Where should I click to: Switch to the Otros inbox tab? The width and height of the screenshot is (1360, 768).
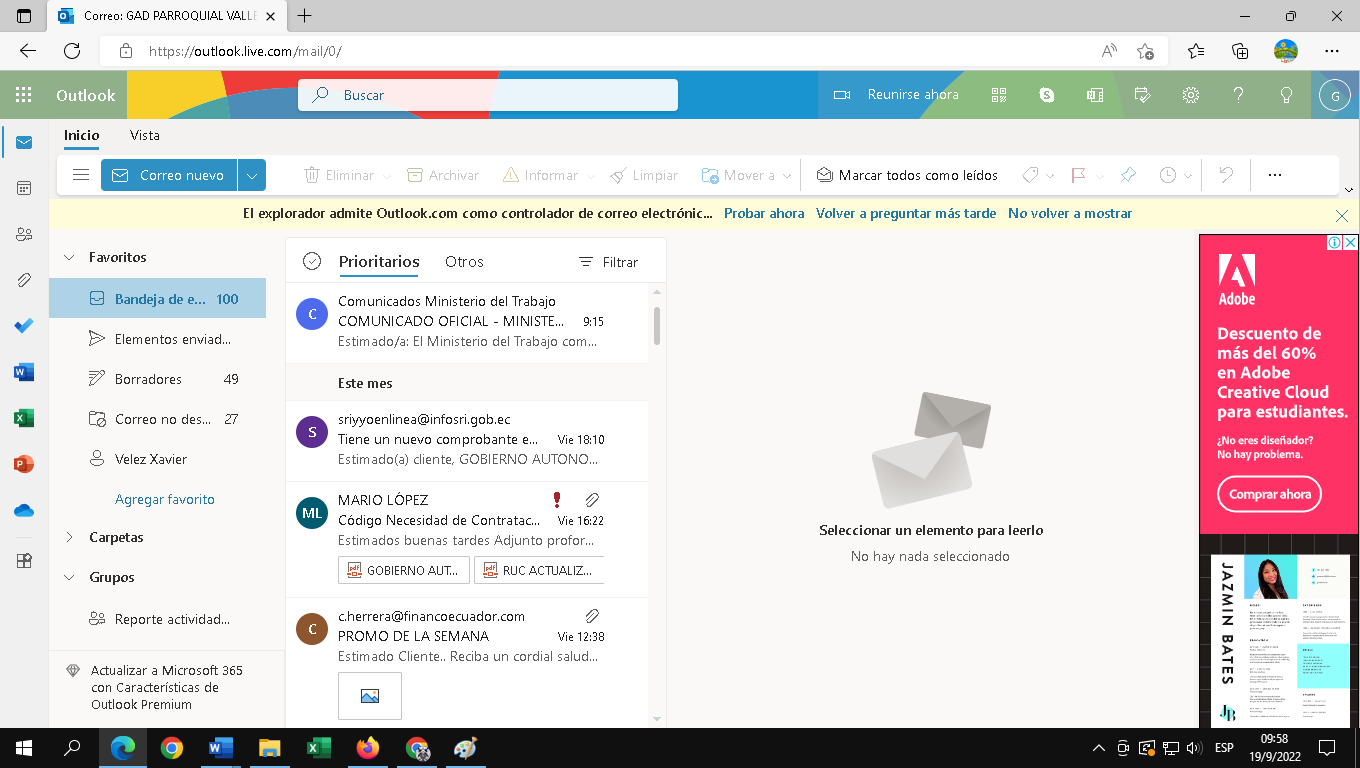(x=464, y=262)
